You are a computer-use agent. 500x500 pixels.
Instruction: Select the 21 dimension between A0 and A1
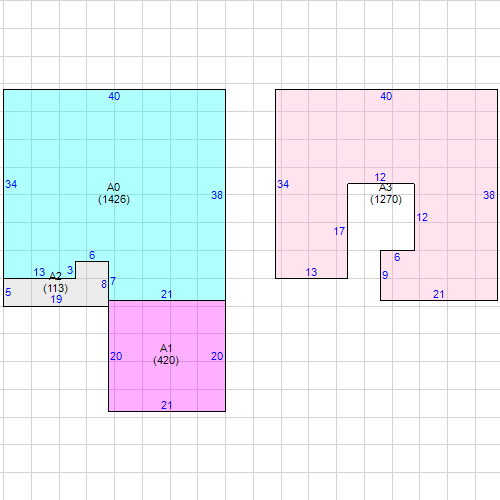pos(166,294)
